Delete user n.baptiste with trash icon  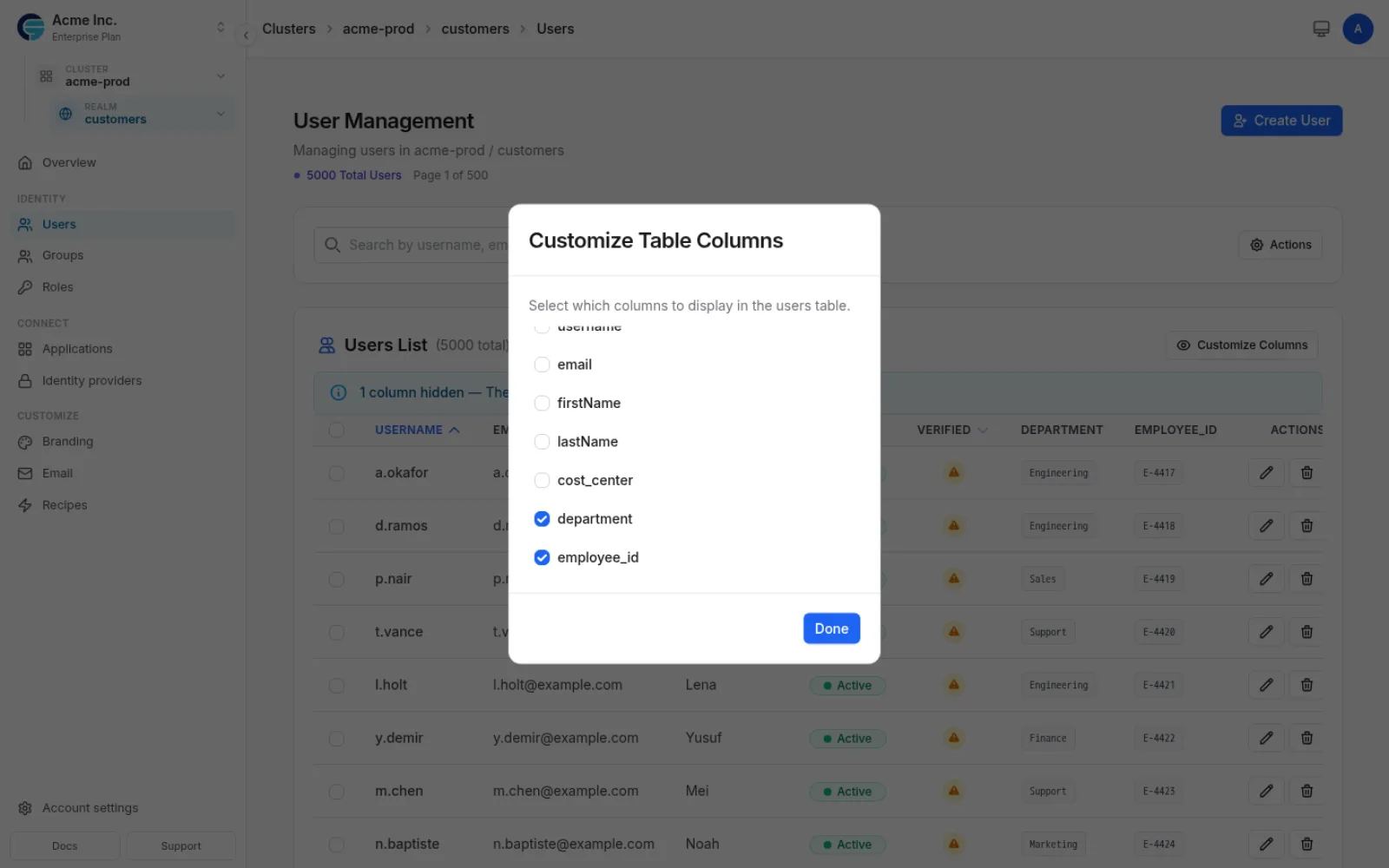1307,844
